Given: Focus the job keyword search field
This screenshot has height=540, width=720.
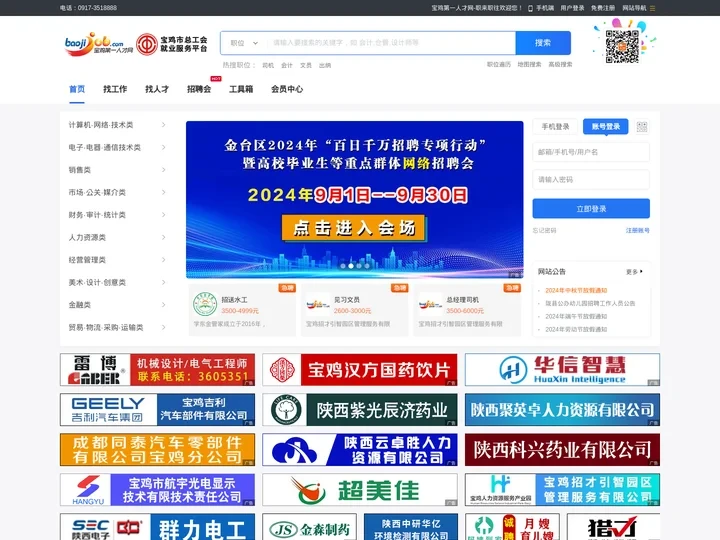Looking at the screenshot, I should tap(391, 43).
